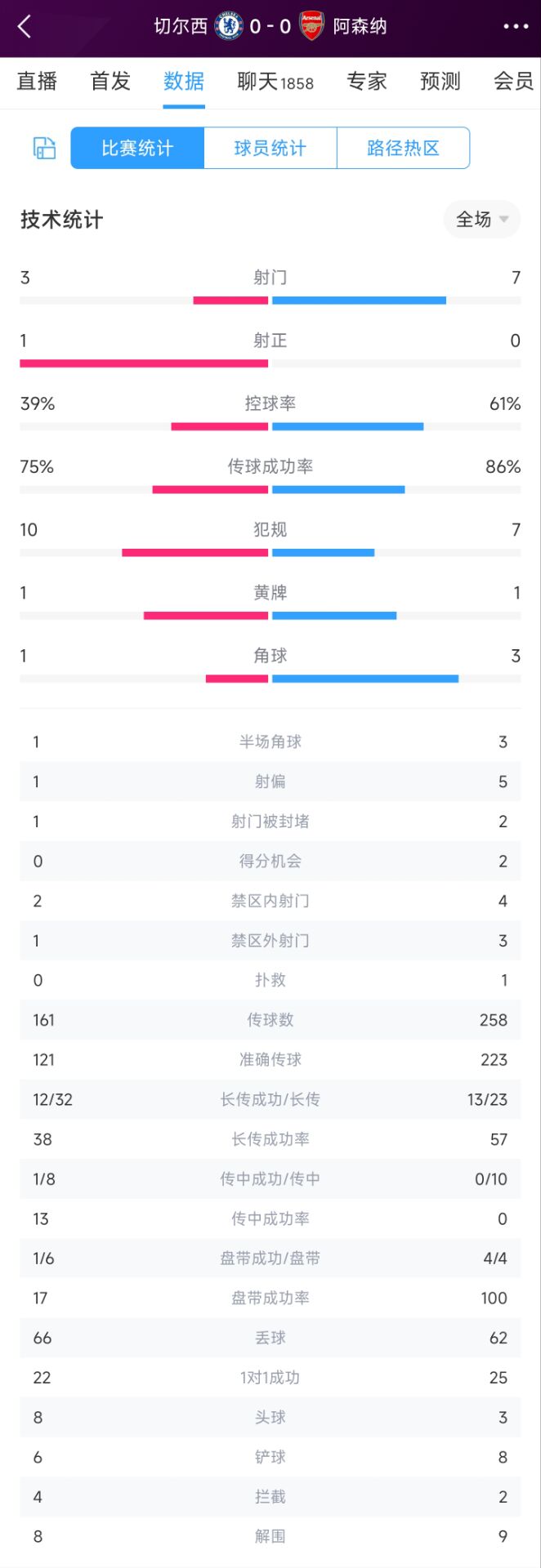Open the three-dot more options menu
The width and height of the screenshot is (541, 1568).
pos(516,27)
